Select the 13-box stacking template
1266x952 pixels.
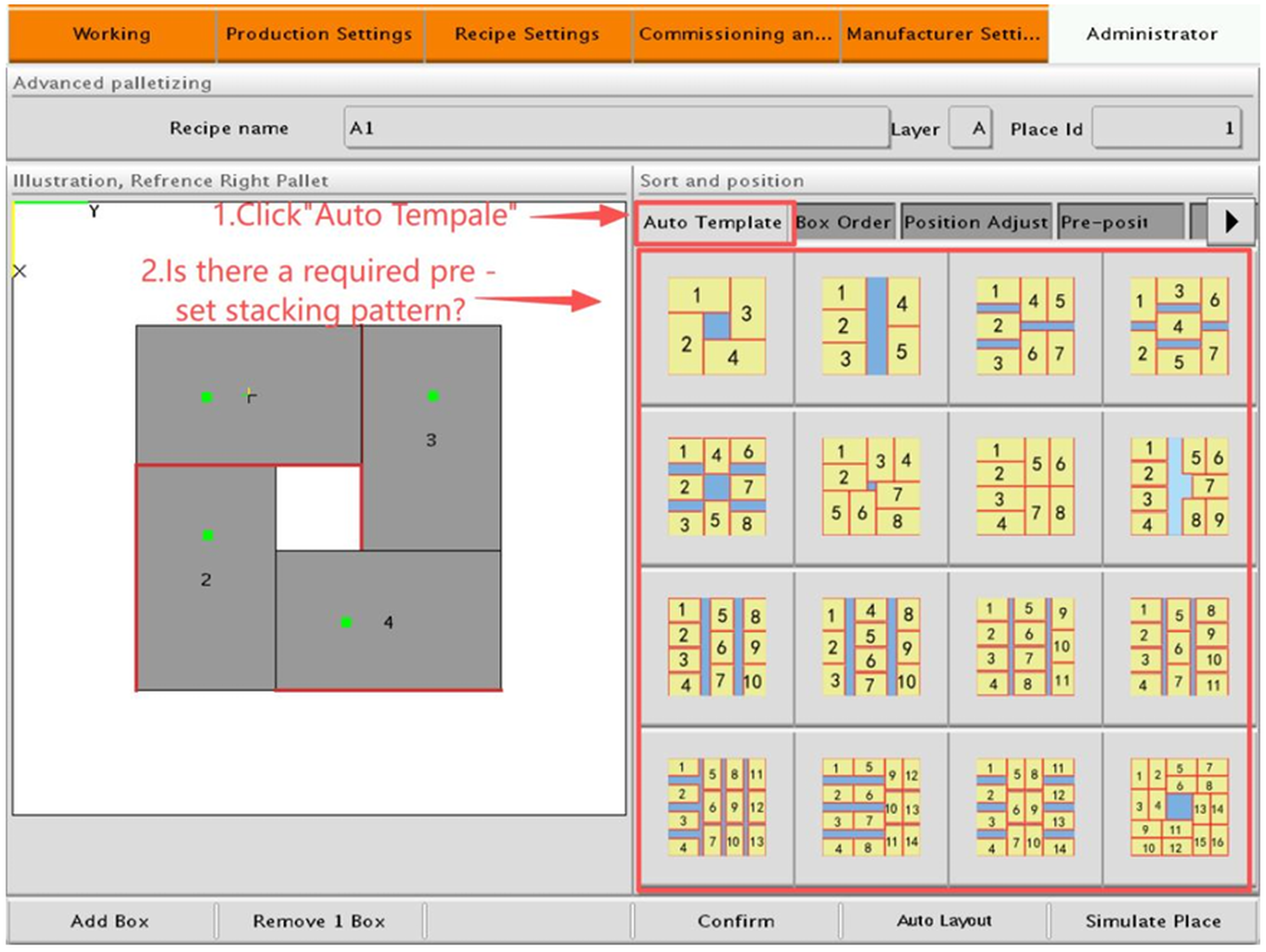pos(716,807)
